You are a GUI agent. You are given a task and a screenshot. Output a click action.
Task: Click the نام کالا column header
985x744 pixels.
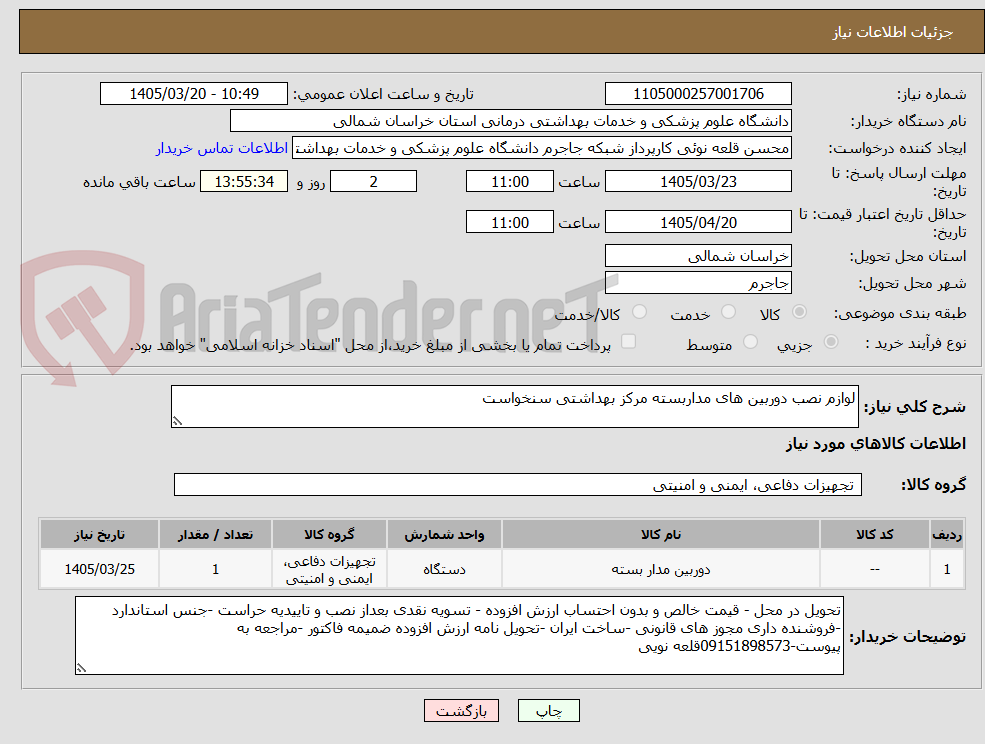660,535
